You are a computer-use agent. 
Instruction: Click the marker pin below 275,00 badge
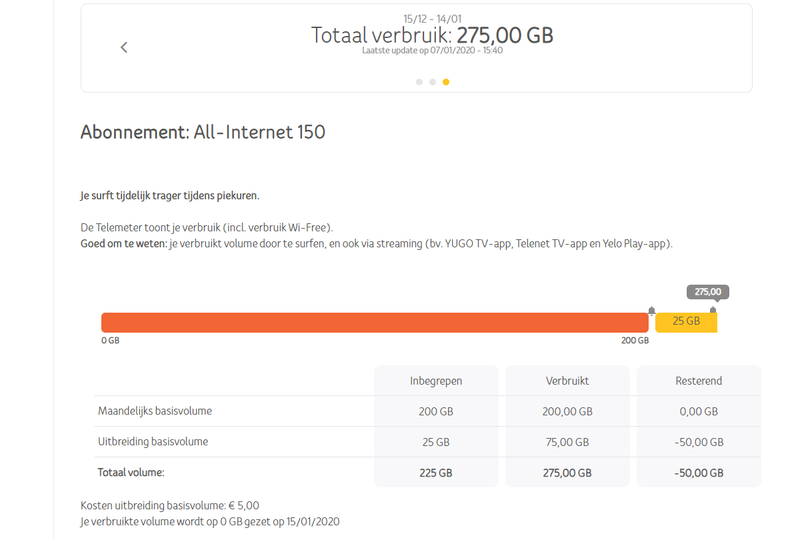click(713, 311)
